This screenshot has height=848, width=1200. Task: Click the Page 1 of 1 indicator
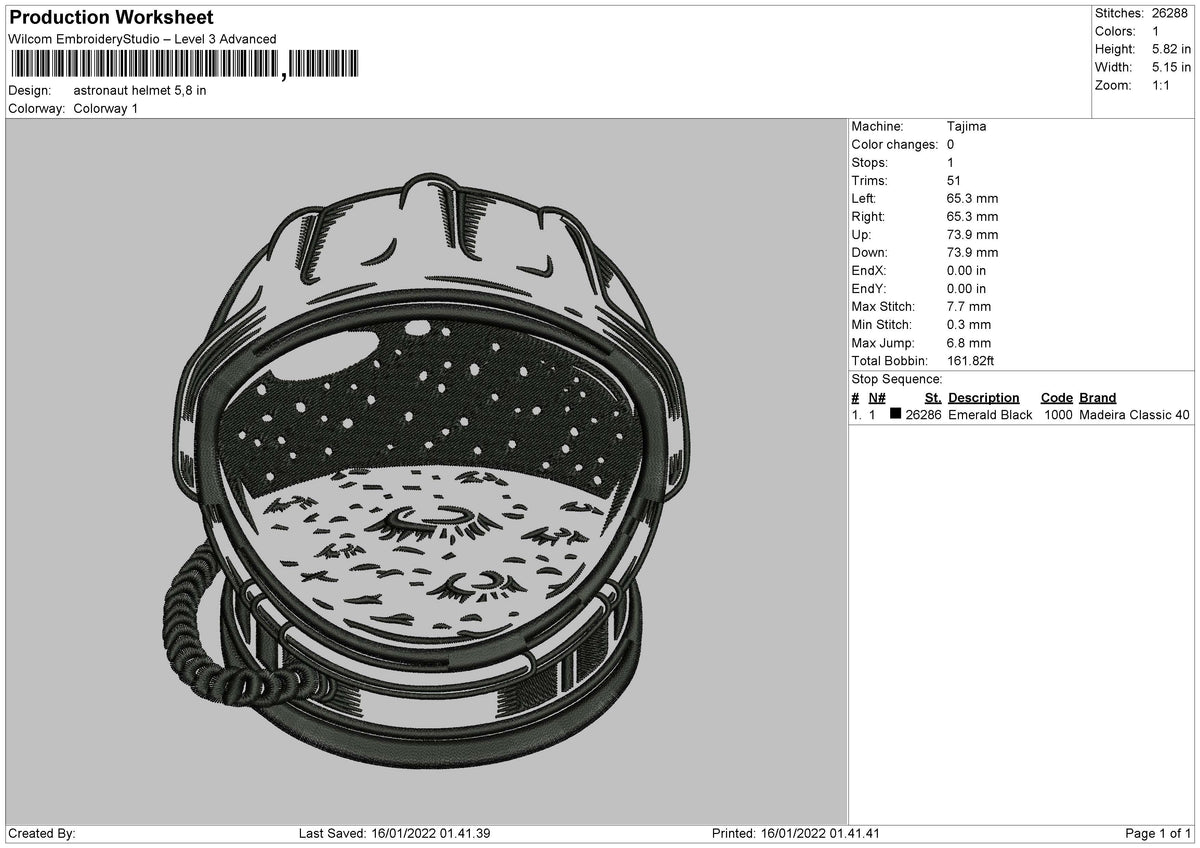click(x=1159, y=834)
